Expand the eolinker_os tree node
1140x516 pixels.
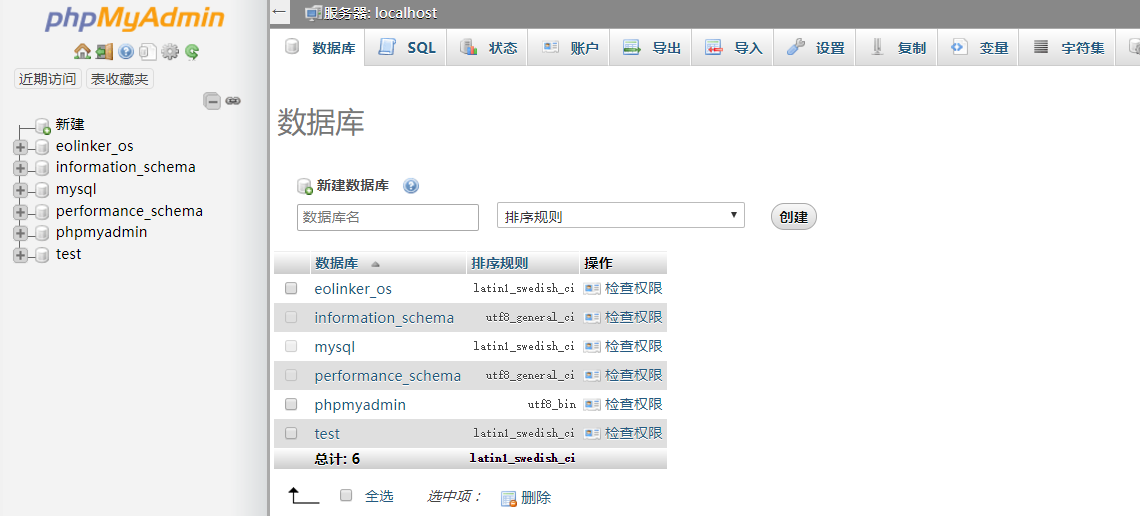tap(20, 147)
